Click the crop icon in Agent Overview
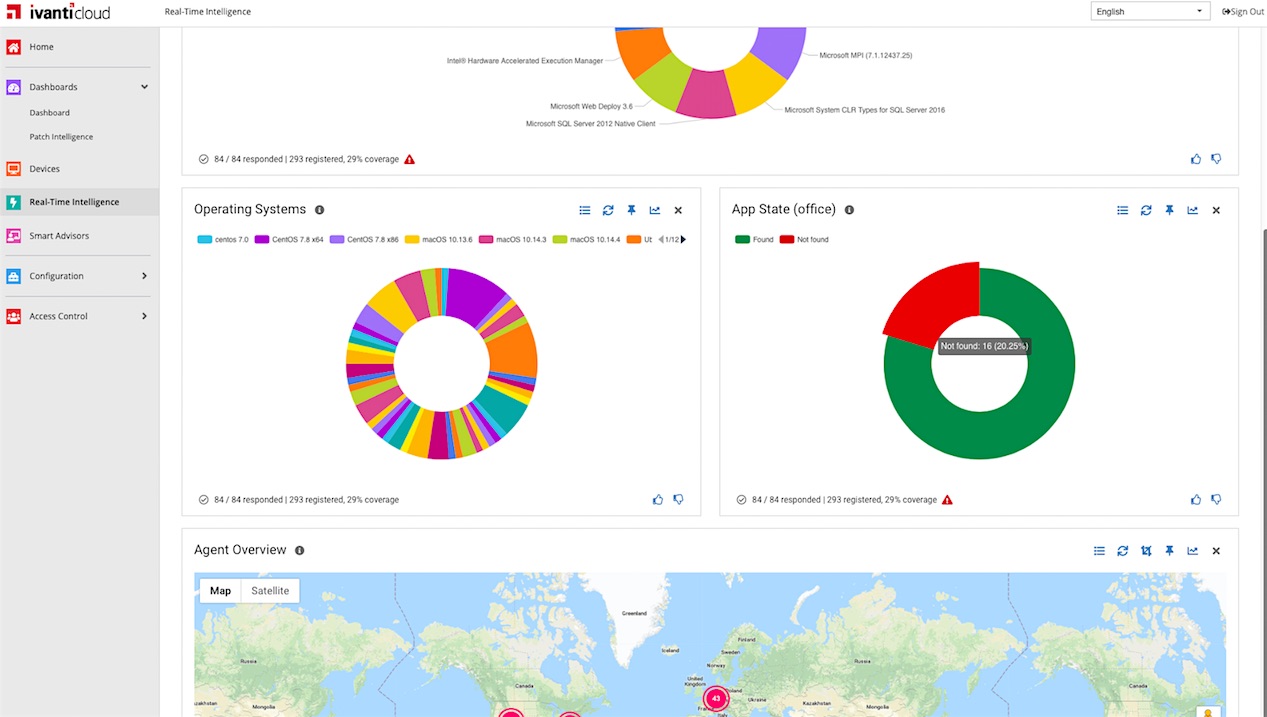The width and height of the screenshot is (1267, 717). 1146,551
